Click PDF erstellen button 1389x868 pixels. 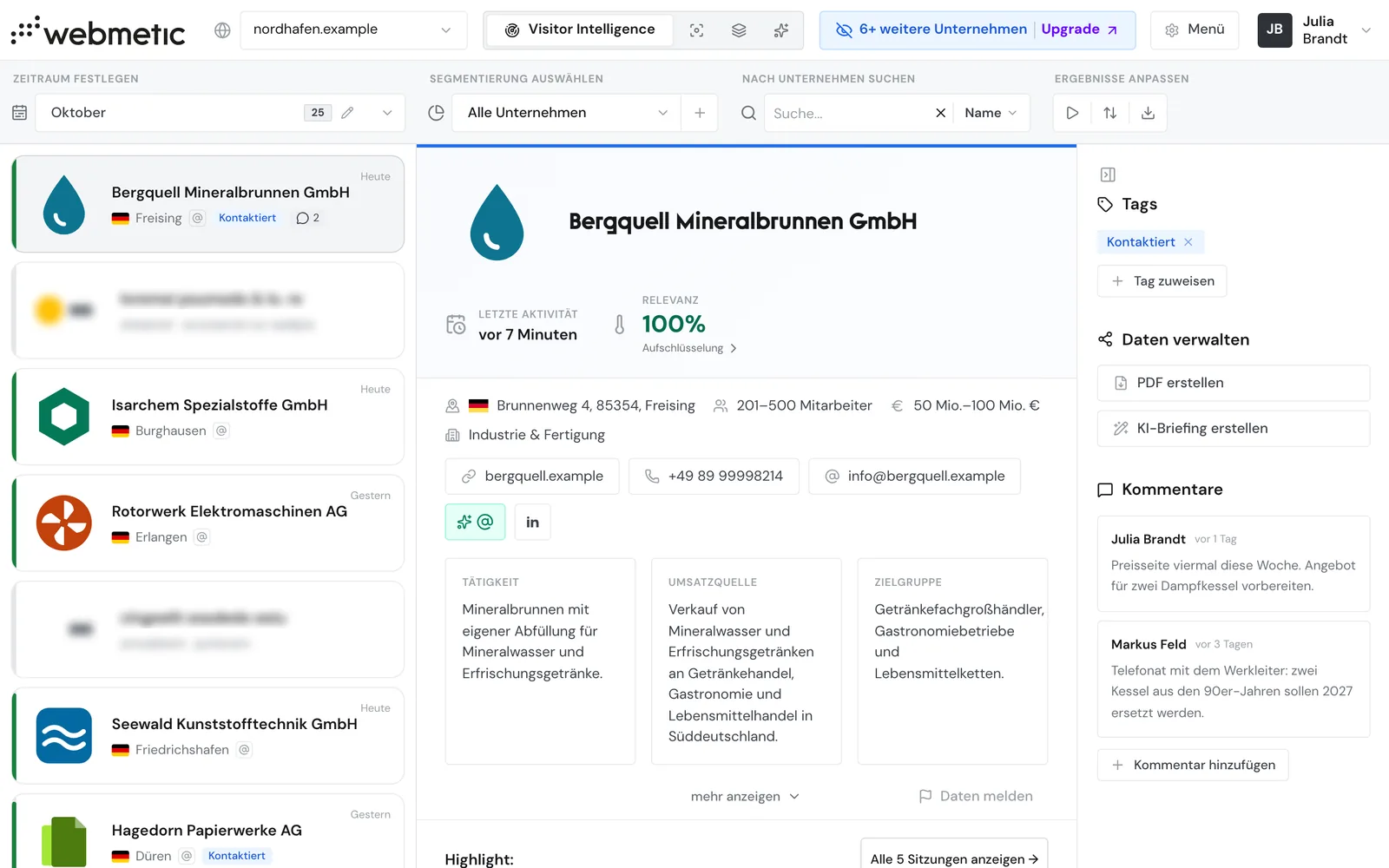[1234, 383]
